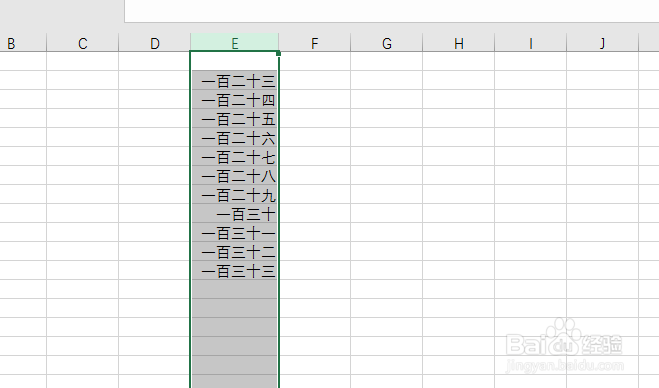Select column D header
659x388 pixels.
[155, 43]
